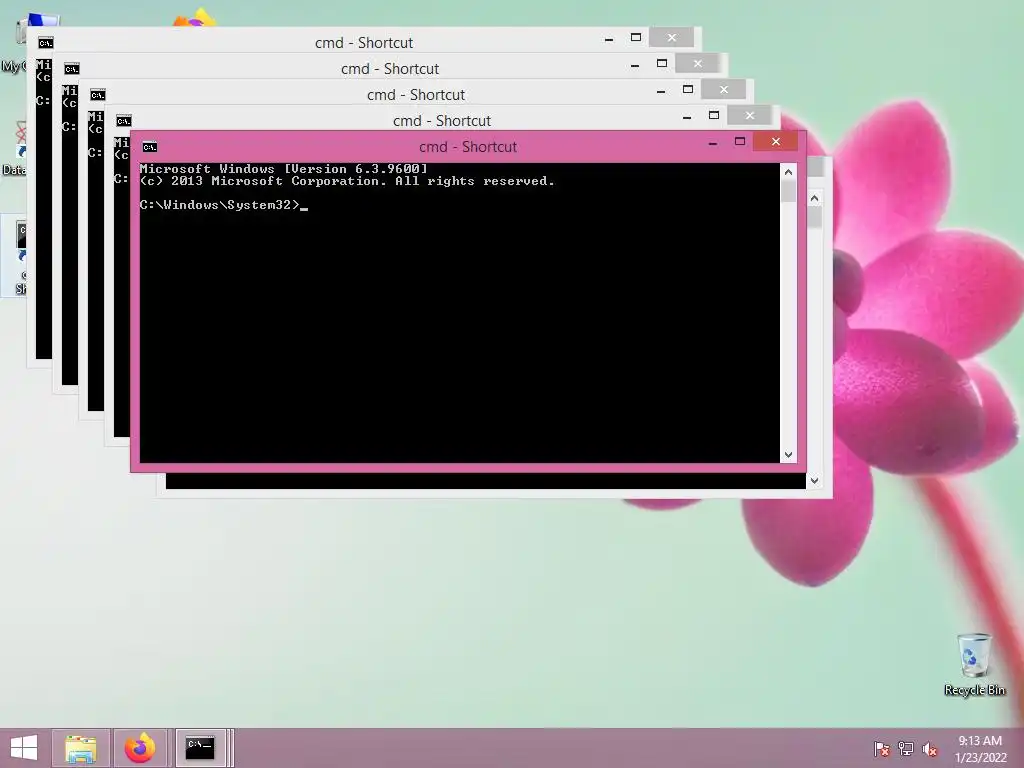
Task: Click the Microsoft Windows version text line
Action: point(283,168)
